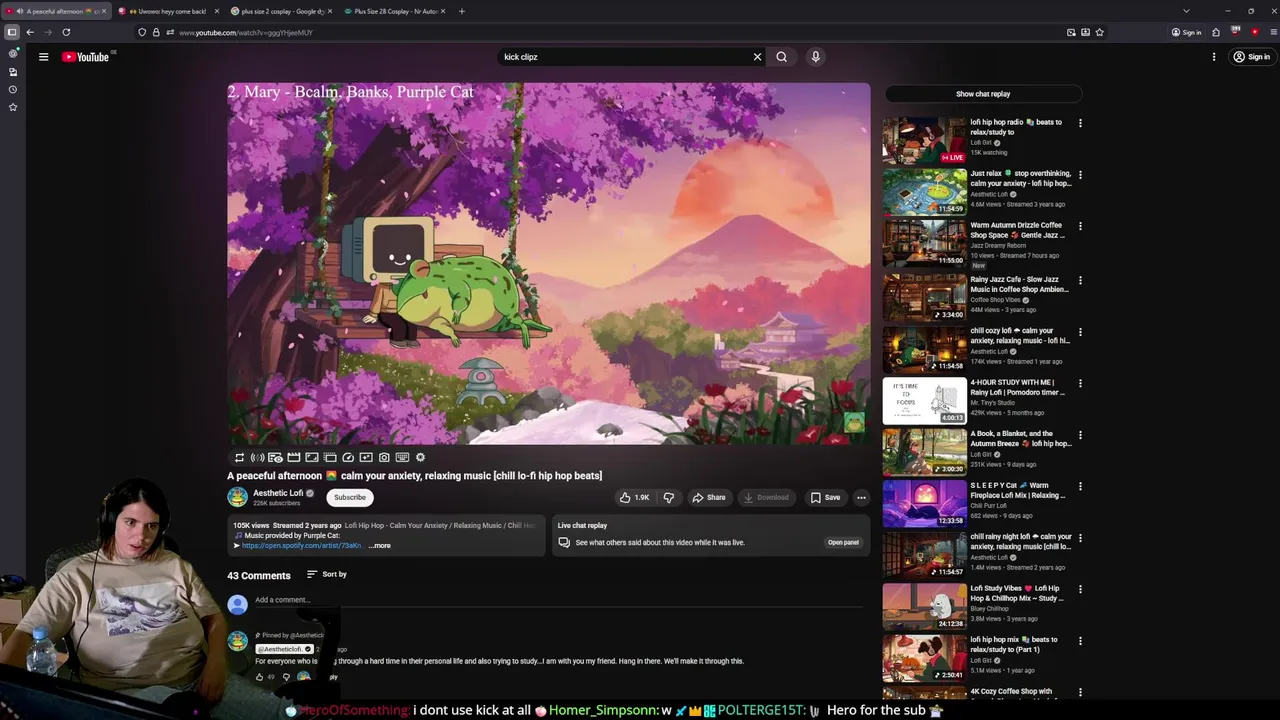
Task: Open options for 'Rainy Jazz Cafe' video
Action: [x=1080, y=280]
